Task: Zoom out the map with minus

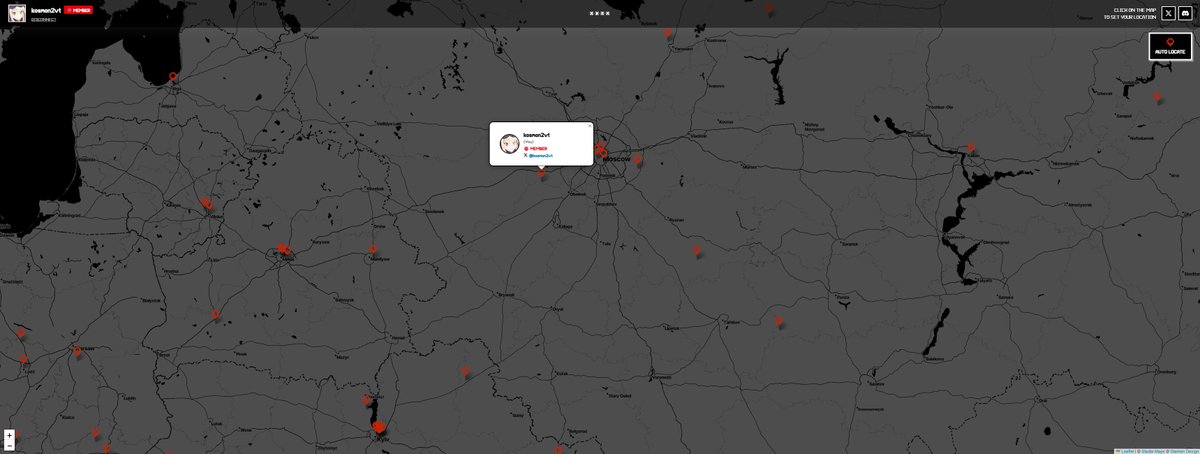Action: click(x=9, y=445)
